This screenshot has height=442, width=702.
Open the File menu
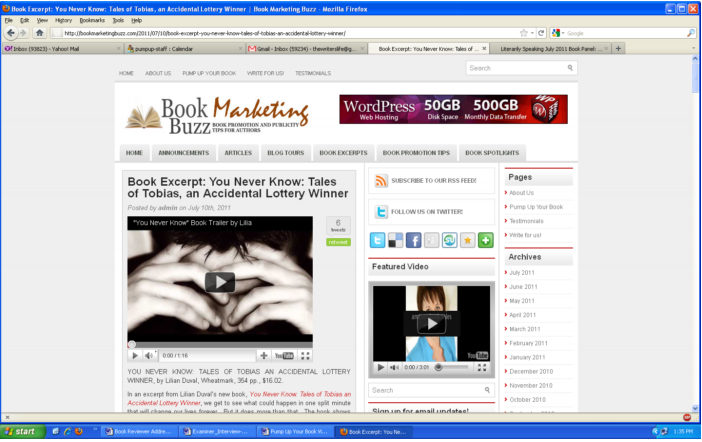point(9,20)
